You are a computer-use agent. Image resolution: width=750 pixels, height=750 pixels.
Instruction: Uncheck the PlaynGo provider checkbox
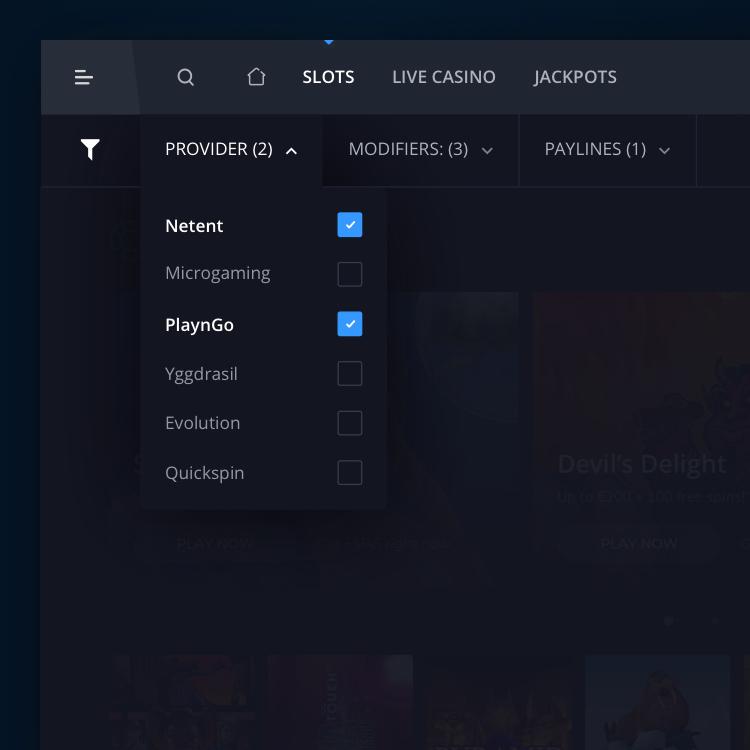(349, 324)
